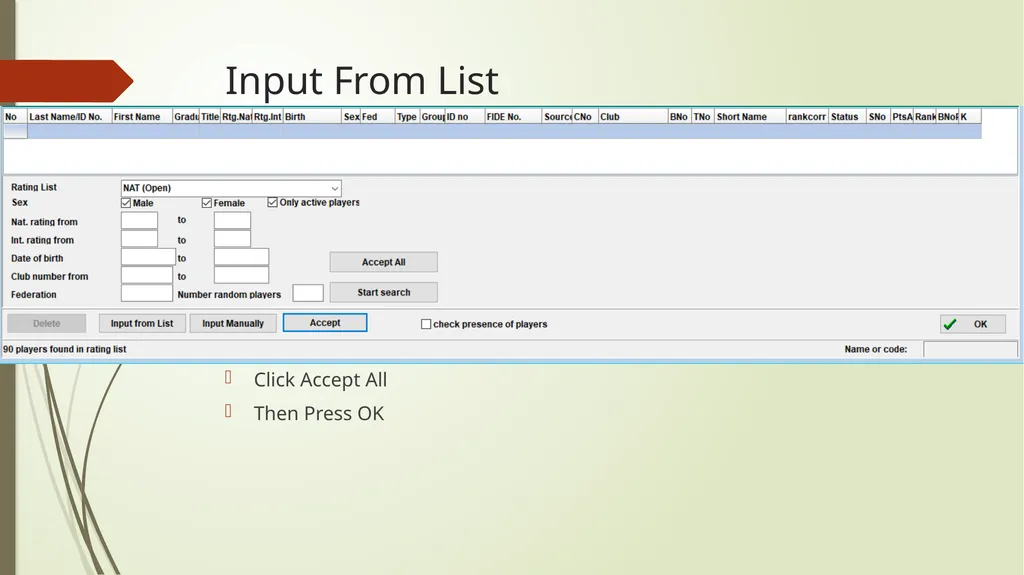Click the Federation input field
1024x575 pixels.
click(x=147, y=293)
